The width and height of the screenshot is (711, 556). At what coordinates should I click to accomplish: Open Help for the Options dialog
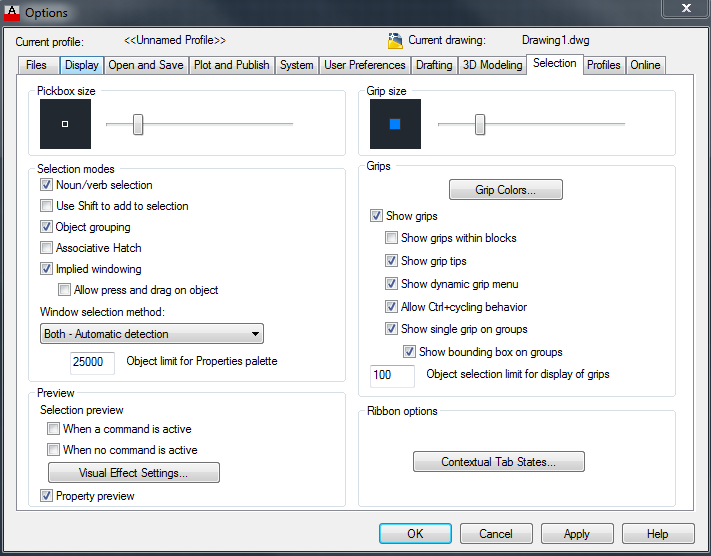click(658, 533)
